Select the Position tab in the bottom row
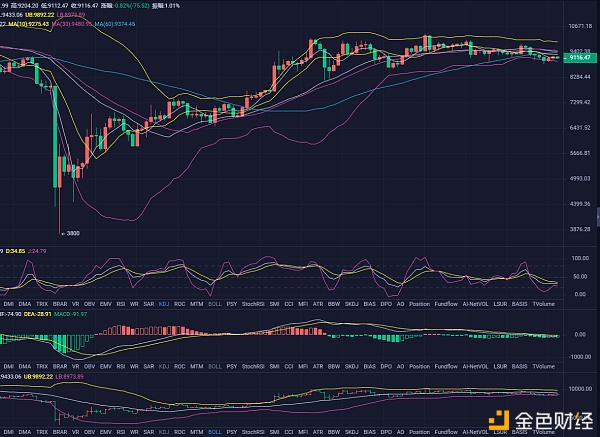The image size is (600, 437). click(419, 432)
